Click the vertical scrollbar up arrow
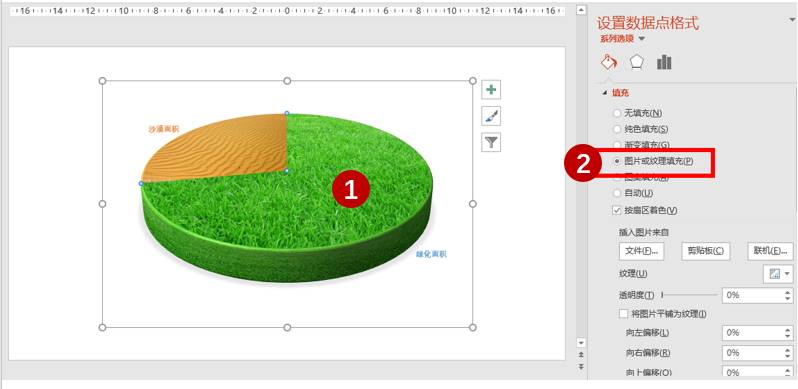This screenshot has width=798, height=389. (582, 9)
